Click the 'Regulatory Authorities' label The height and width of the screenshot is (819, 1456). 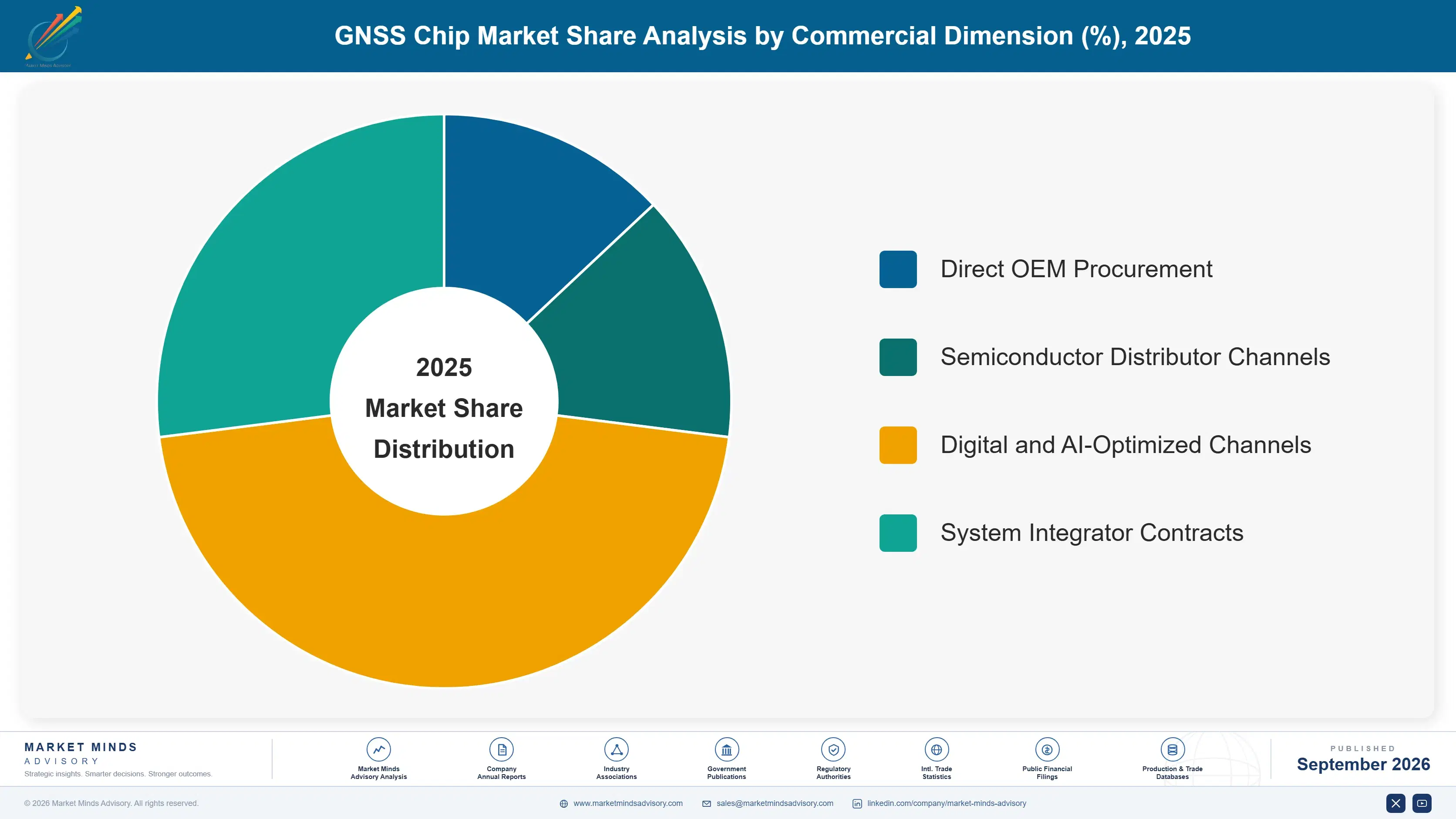833,773
